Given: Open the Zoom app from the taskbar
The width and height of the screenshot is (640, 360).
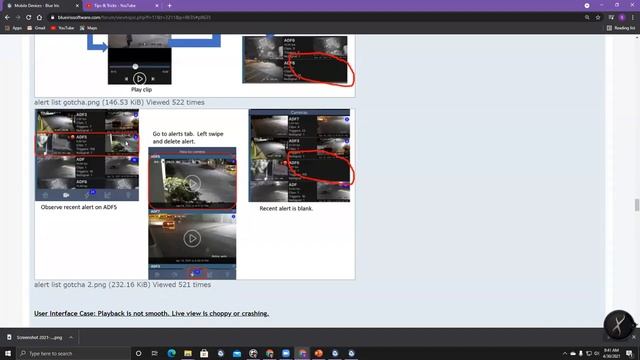Looking at the screenshot, I should point(286,353).
